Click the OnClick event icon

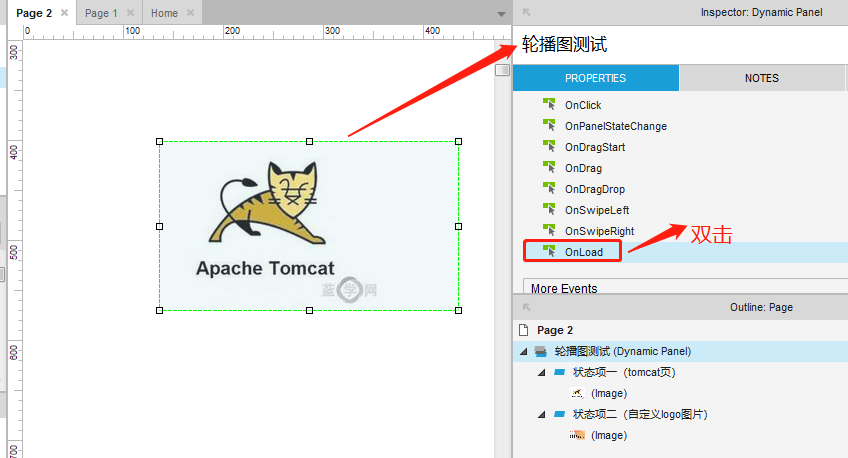549,104
